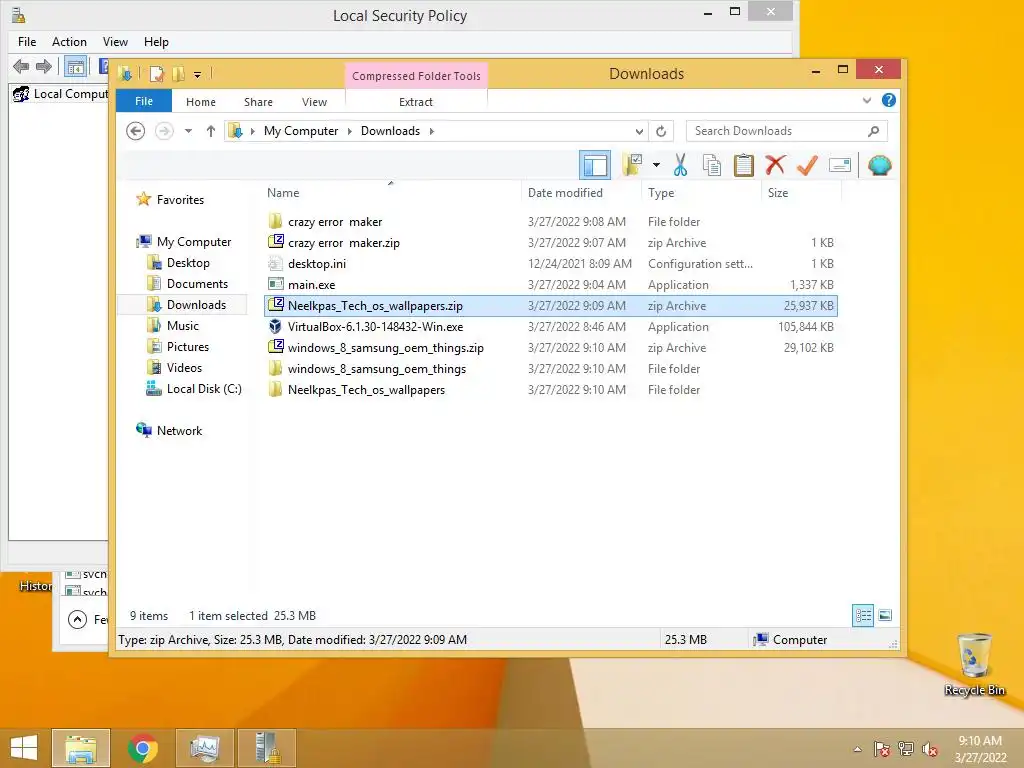Expand the ribbon with the chevron
Screen dimensions: 1024x768
coord(867,101)
